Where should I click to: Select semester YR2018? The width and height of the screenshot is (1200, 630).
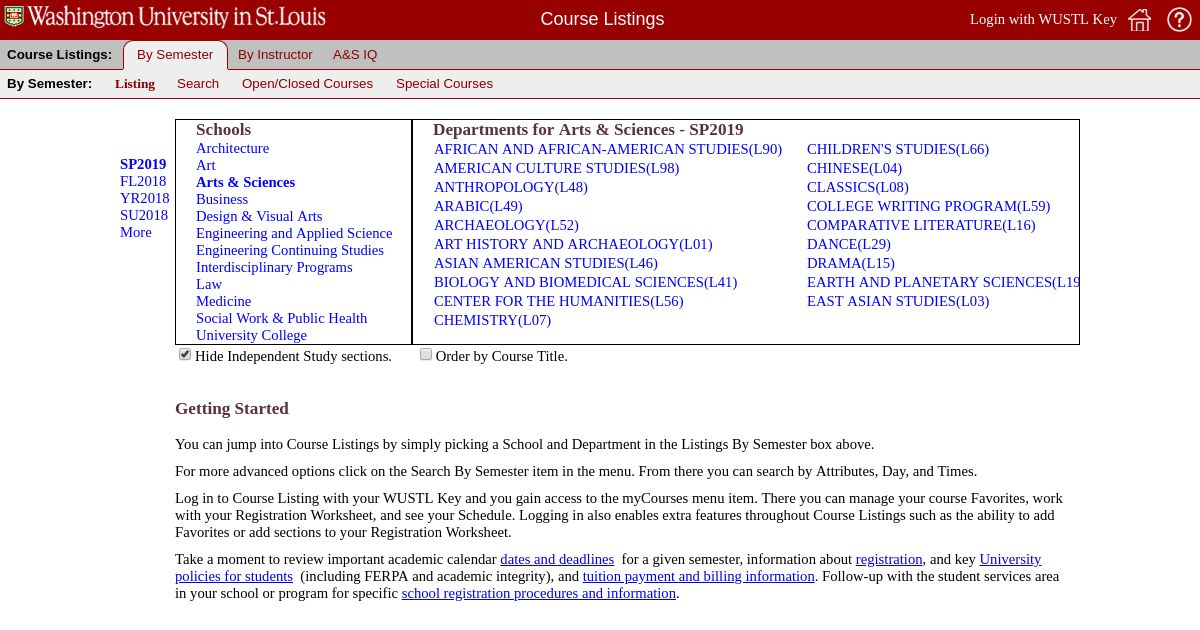tap(144, 198)
